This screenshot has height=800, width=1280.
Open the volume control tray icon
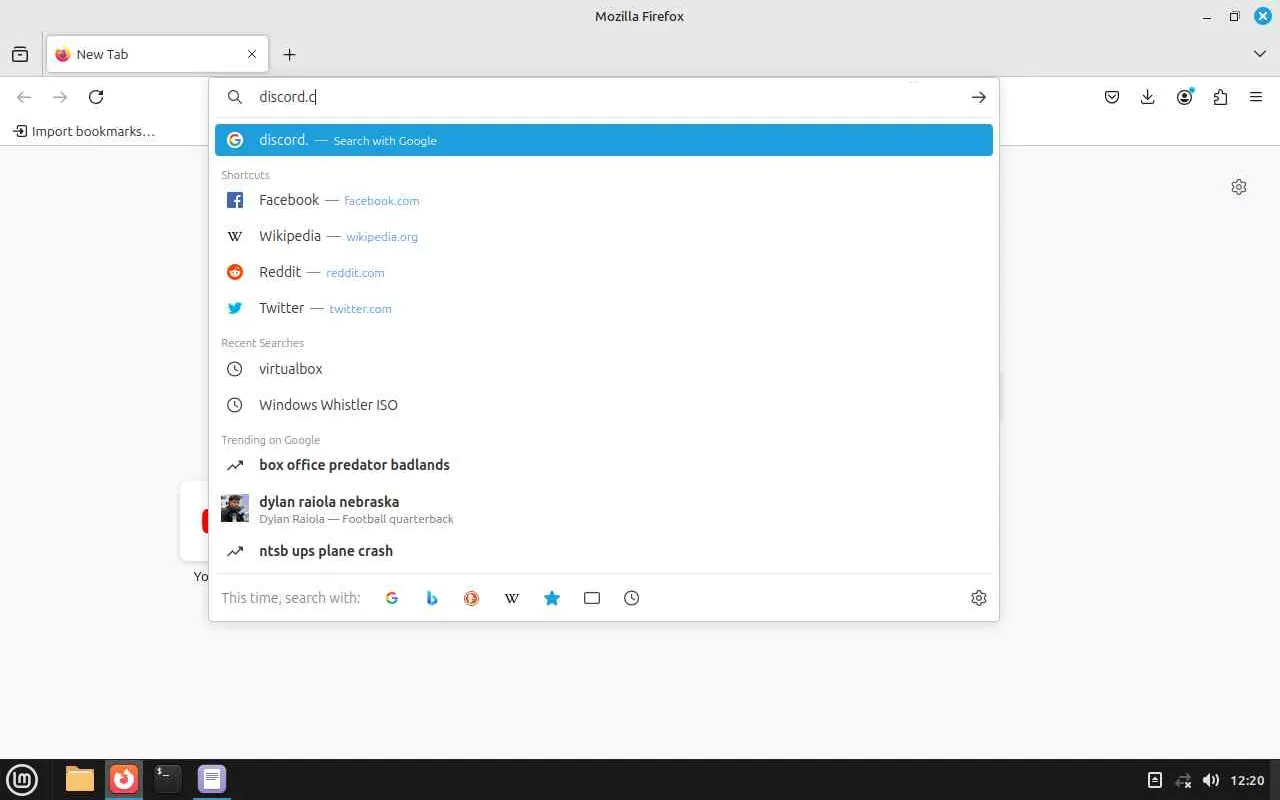click(x=1211, y=780)
